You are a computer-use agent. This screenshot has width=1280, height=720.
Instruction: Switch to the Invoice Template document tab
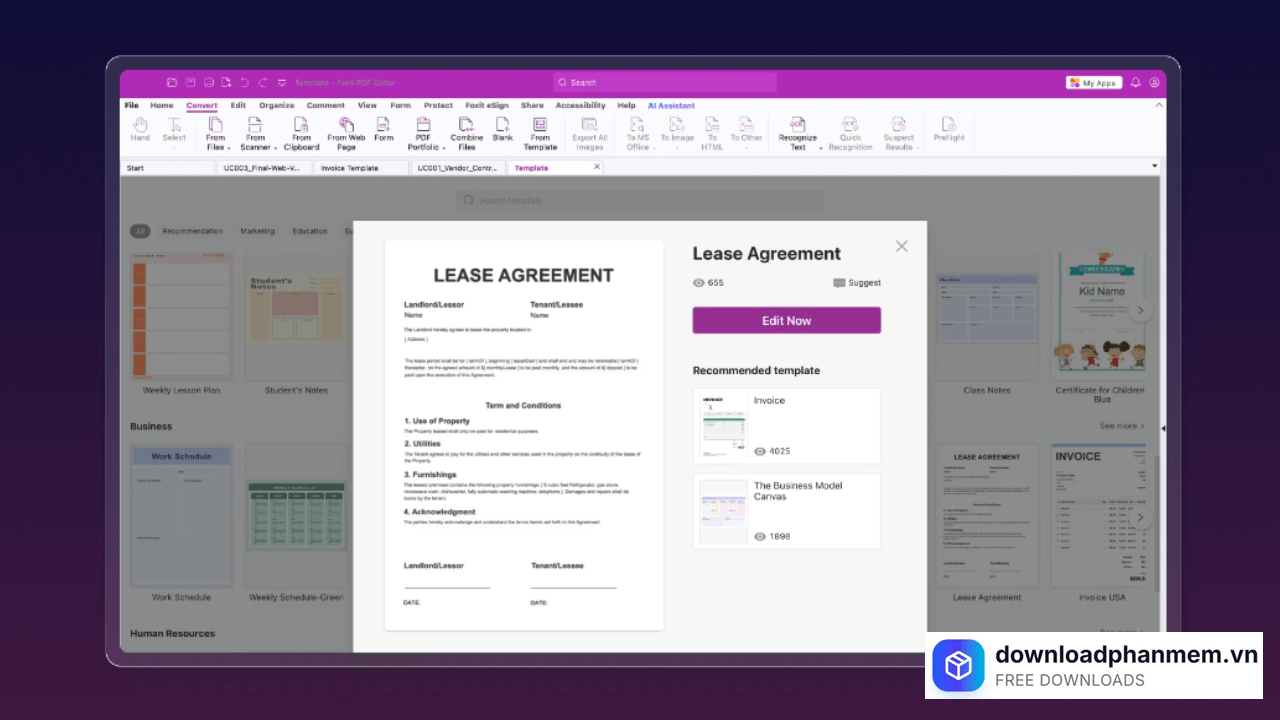[x=350, y=168]
